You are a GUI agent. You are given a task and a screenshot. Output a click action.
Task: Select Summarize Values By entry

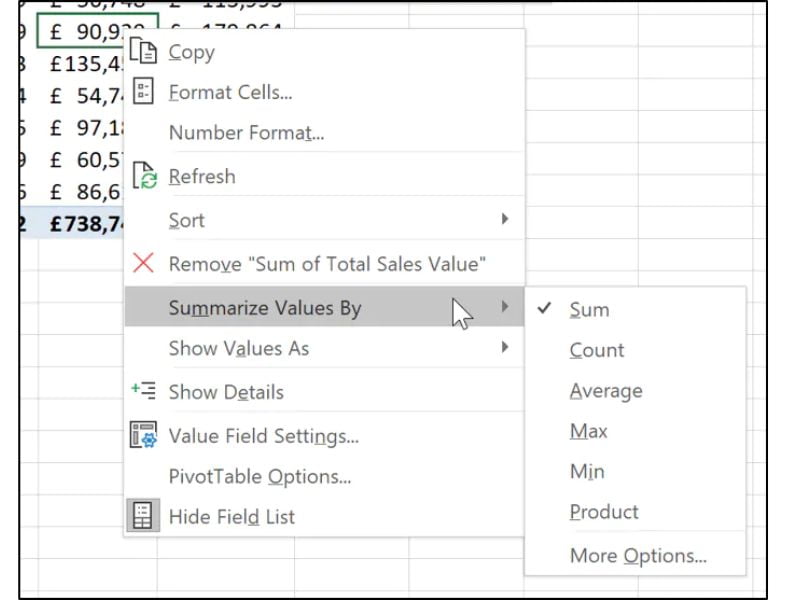tap(324, 307)
